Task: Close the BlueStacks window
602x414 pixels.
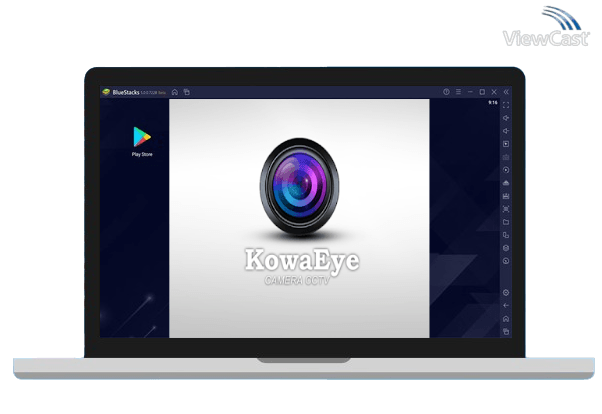Action: pyautogui.click(x=494, y=92)
